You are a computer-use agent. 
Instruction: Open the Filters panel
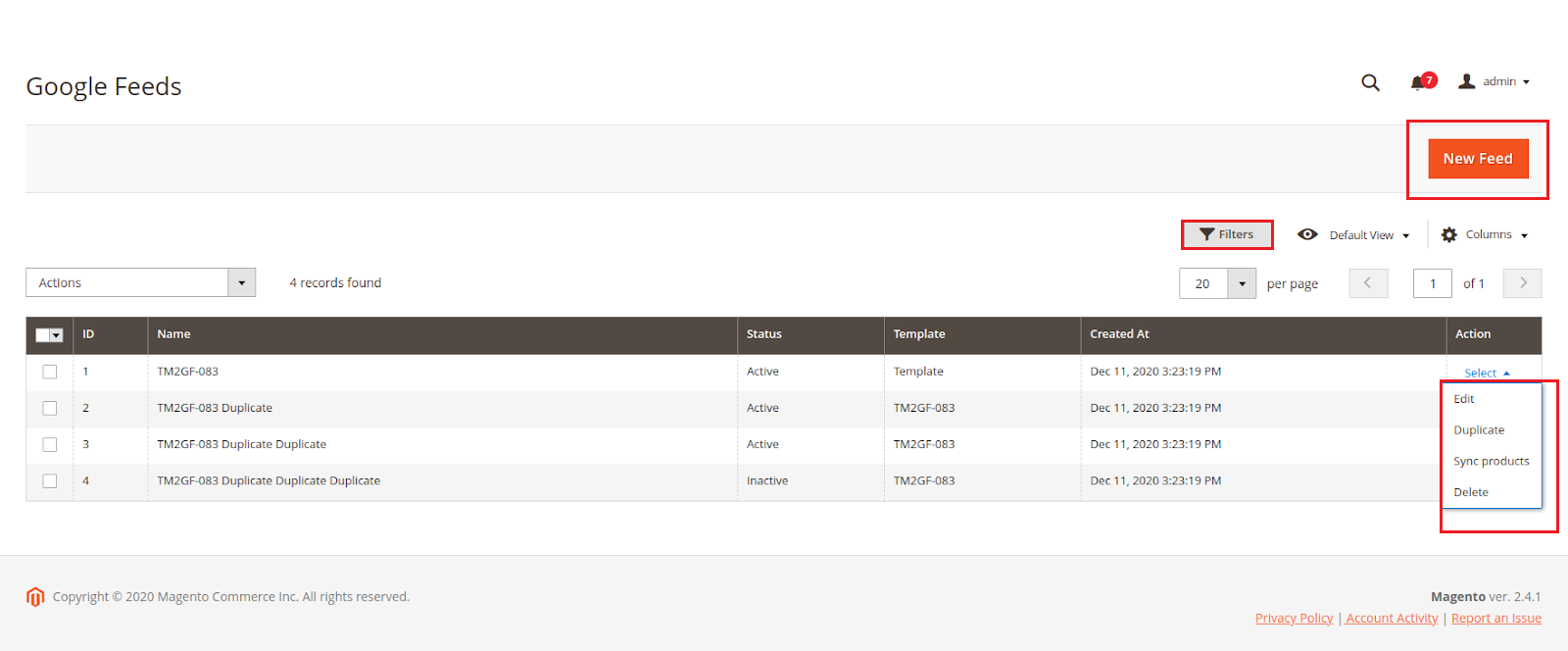[1227, 234]
